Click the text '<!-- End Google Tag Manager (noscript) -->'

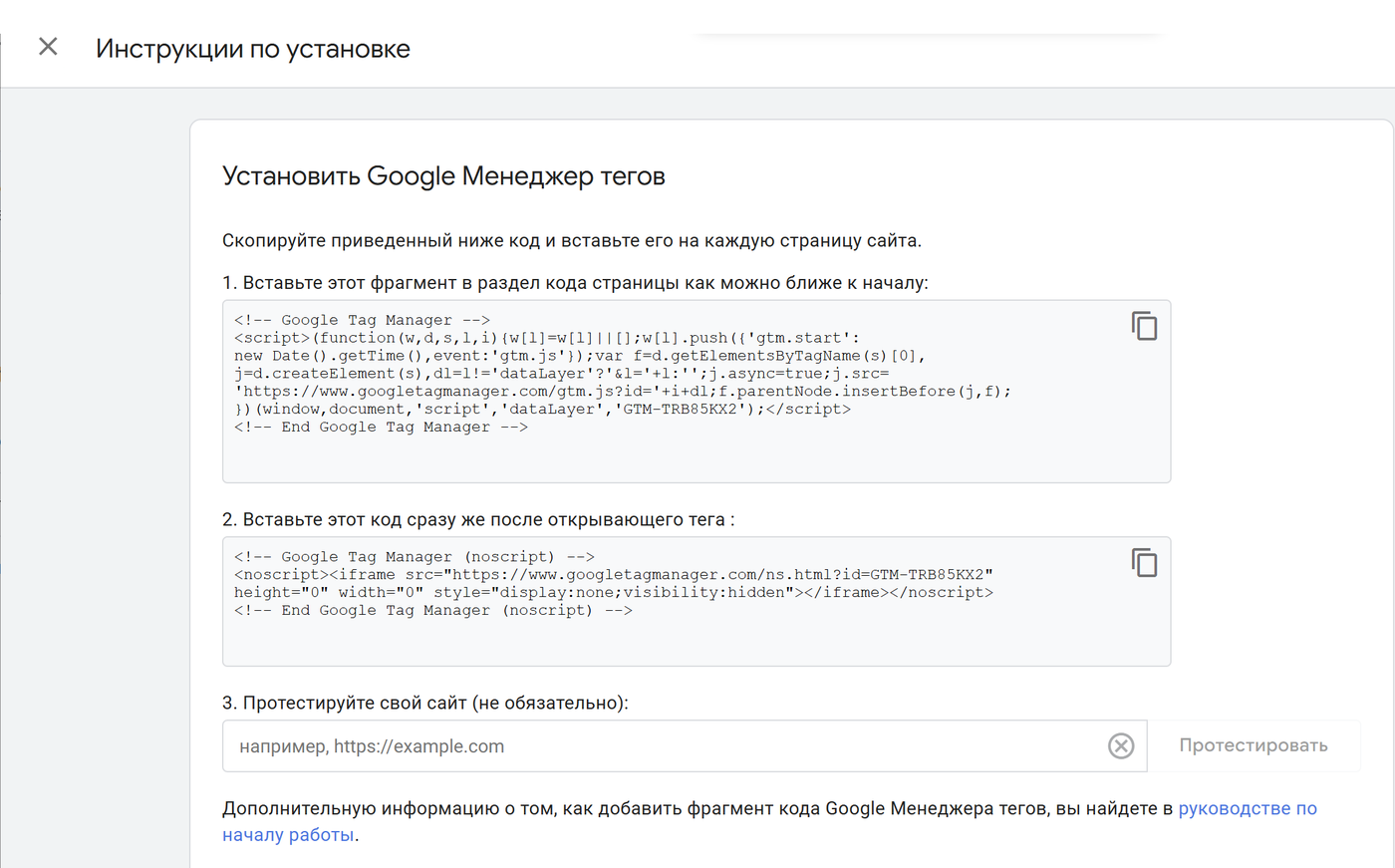tap(433, 611)
